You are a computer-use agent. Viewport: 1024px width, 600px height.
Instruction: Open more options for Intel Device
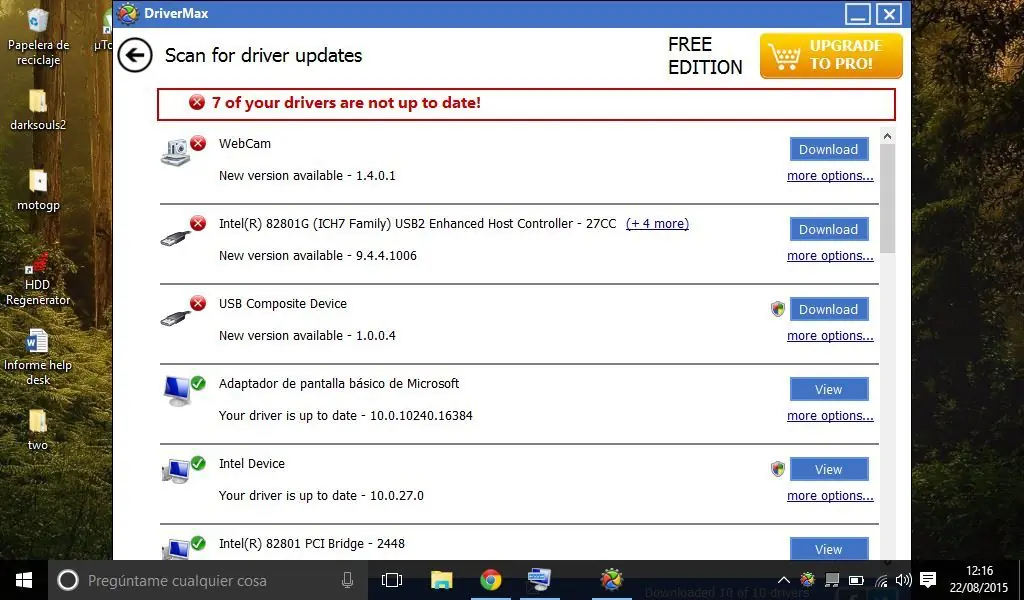tap(830, 496)
